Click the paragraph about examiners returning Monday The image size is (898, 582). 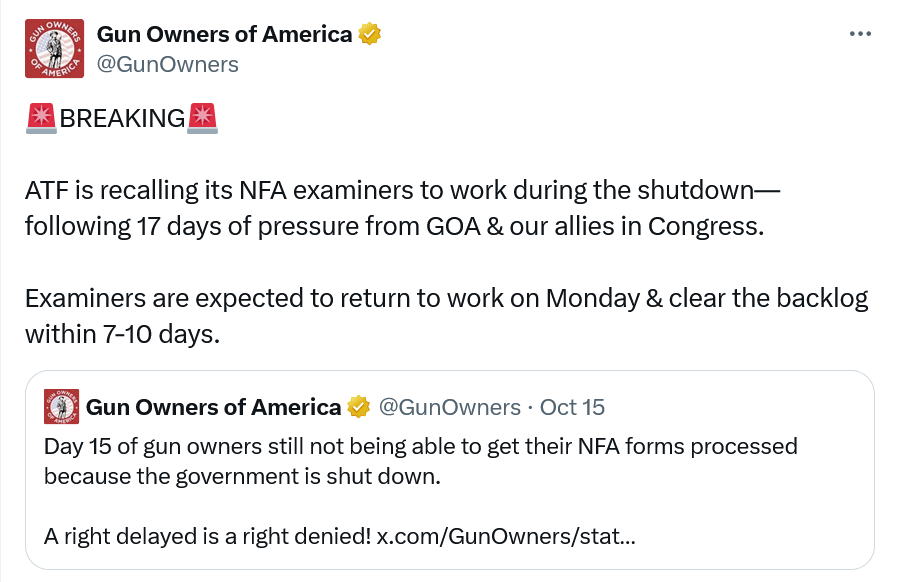click(x=445, y=299)
